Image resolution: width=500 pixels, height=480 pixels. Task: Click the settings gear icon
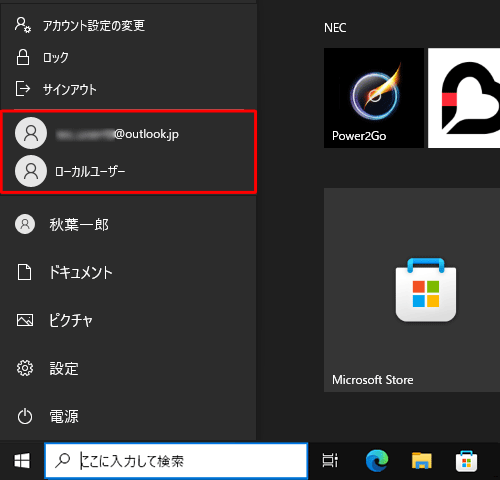click(x=25, y=368)
